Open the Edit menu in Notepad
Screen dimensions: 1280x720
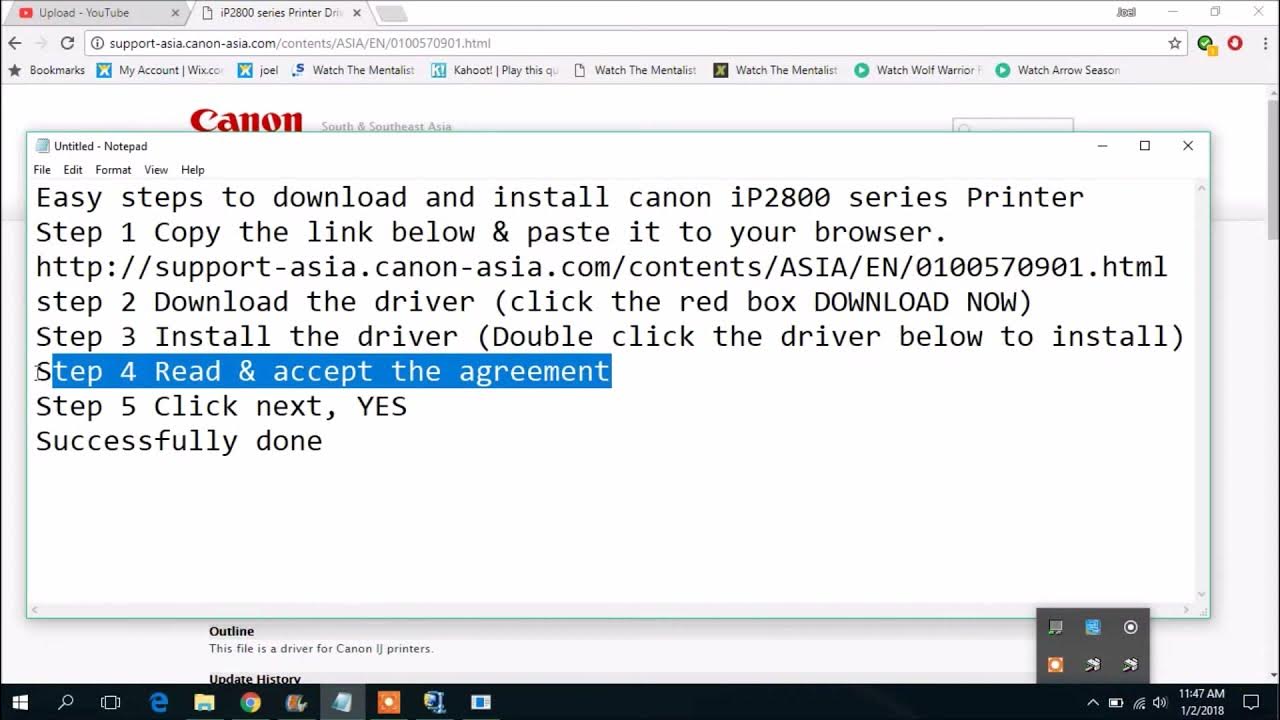pyautogui.click(x=73, y=170)
